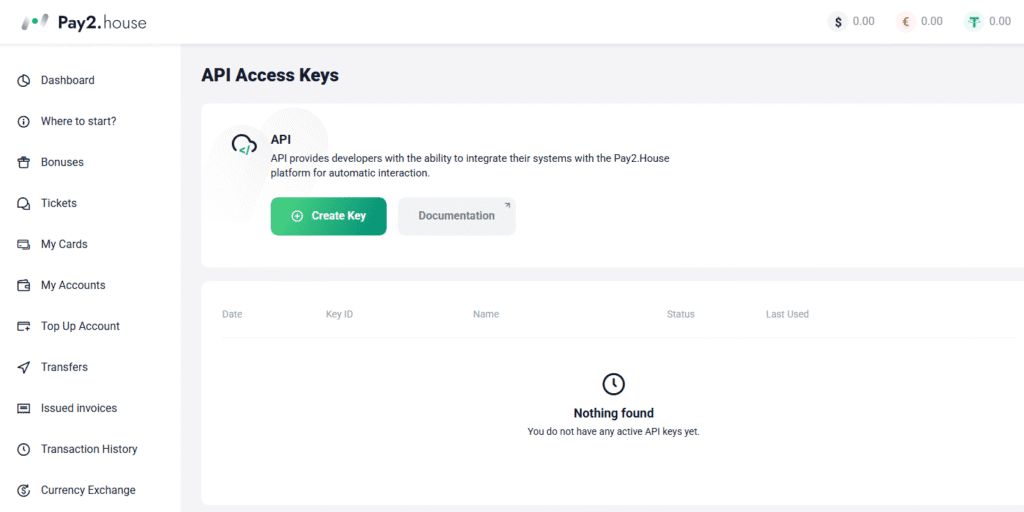1024x512 pixels.
Task: Go to Issued invoices in sidebar
Action: pyautogui.click(x=78, y=409)
